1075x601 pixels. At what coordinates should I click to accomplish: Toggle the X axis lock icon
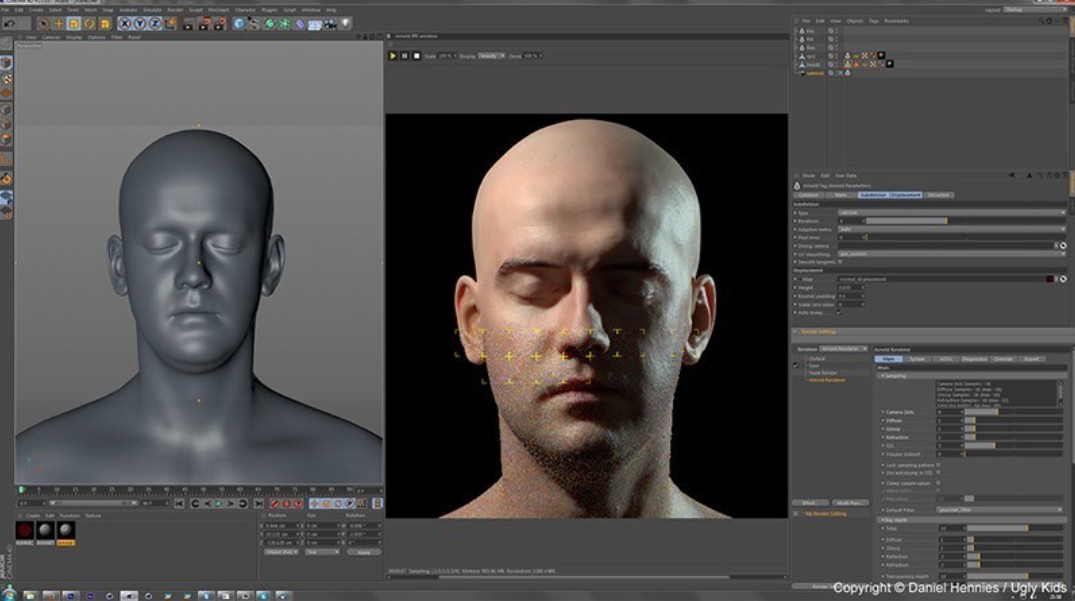[x=125, y=23]
